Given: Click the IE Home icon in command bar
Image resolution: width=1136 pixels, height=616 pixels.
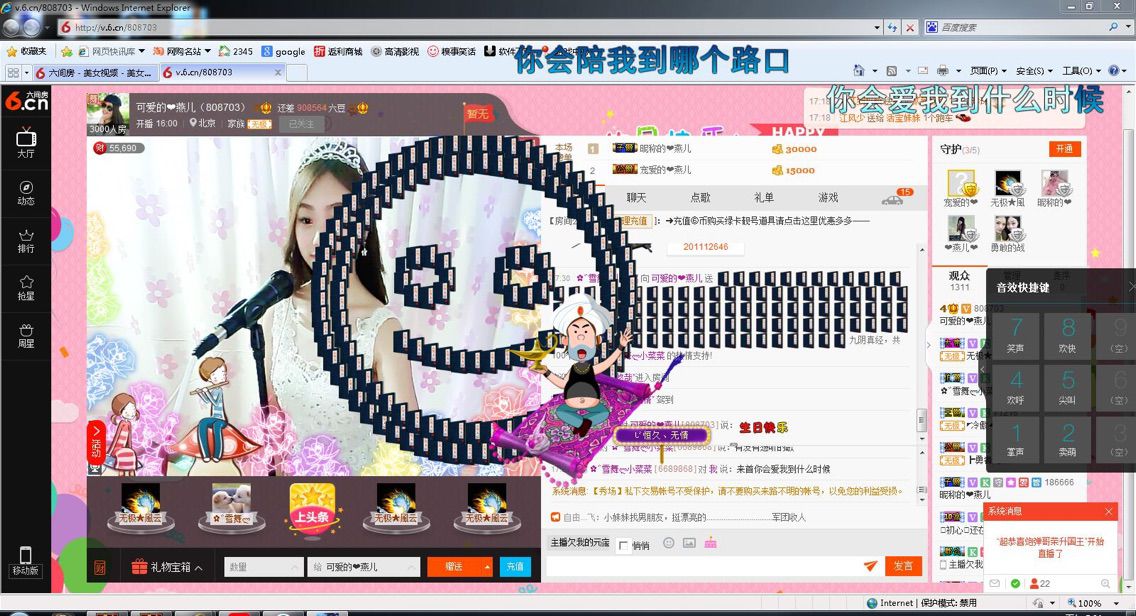Looking at the screenshot, I should (859, 70).
